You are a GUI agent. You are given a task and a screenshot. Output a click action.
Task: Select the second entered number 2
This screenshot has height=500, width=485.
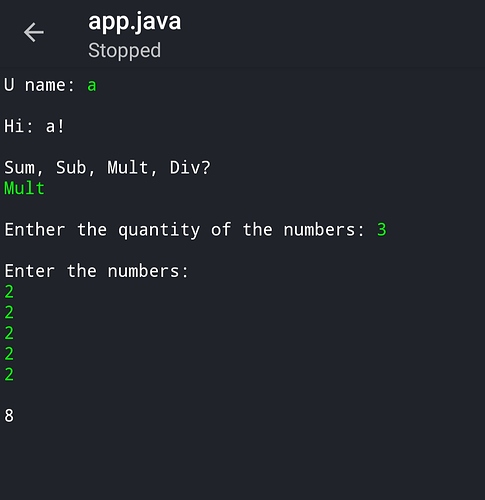[9, 312]
